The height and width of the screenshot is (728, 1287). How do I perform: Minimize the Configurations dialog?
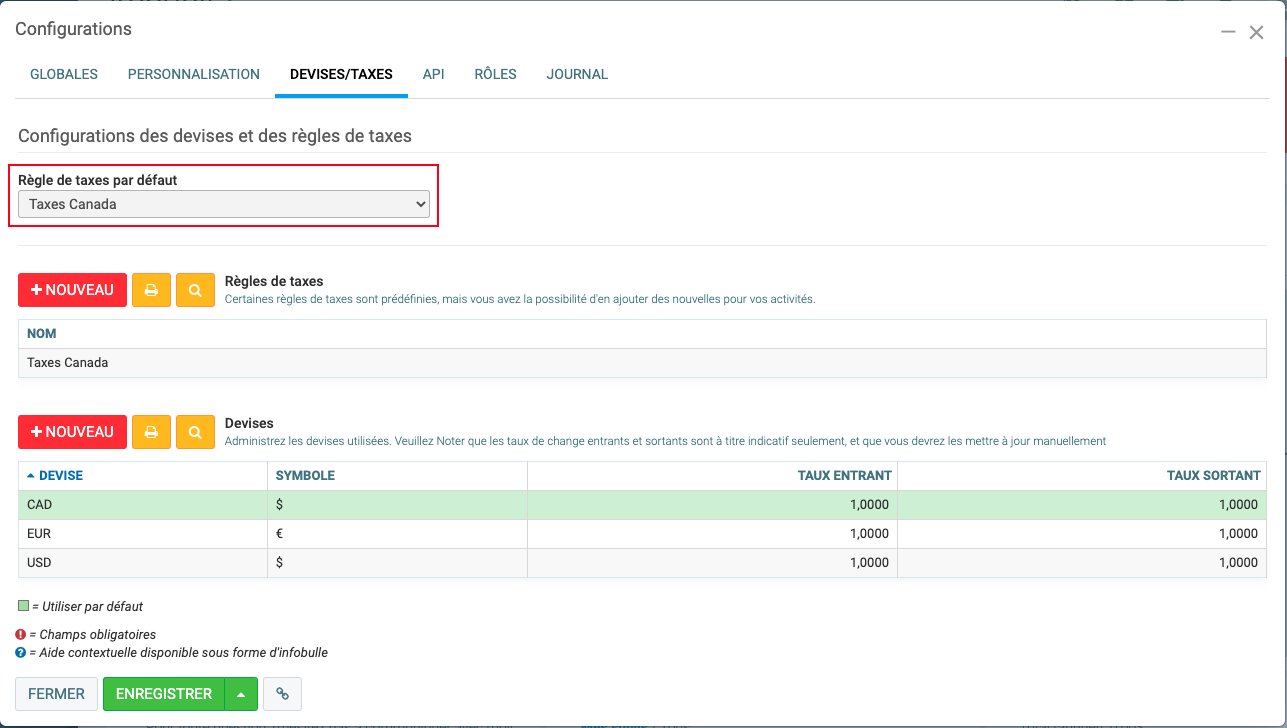click(1228, 32)
